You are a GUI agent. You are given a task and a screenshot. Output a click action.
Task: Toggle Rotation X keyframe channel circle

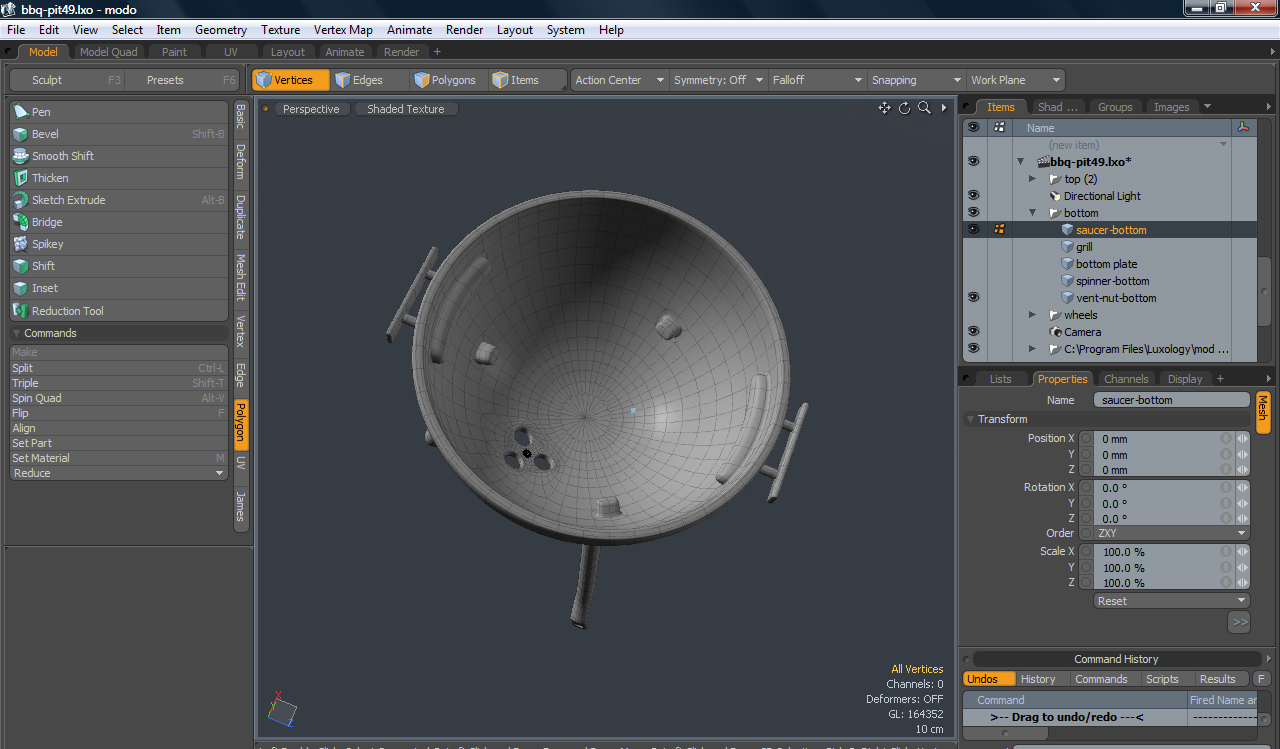1086,488
